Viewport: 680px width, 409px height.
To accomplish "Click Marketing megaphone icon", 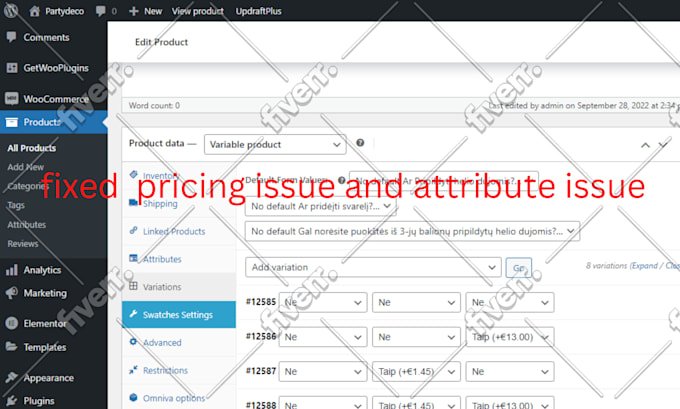I will (12, 293).
